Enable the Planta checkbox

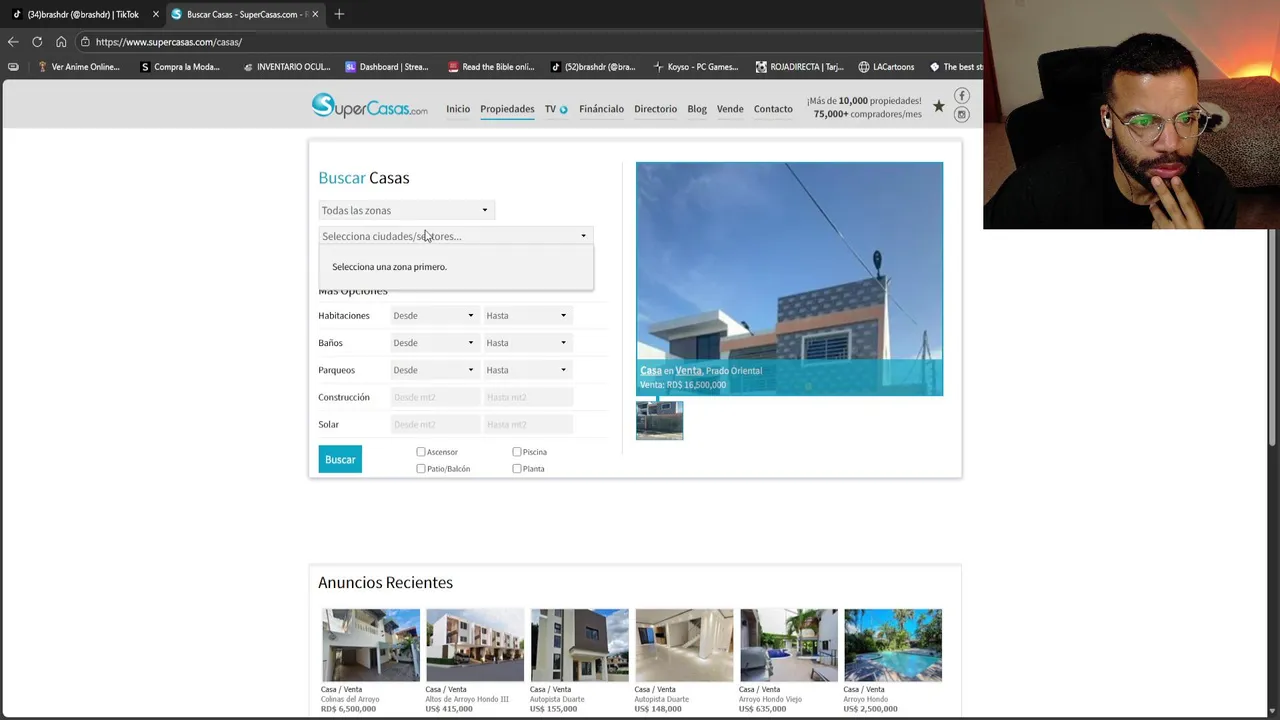coord(517,468)
